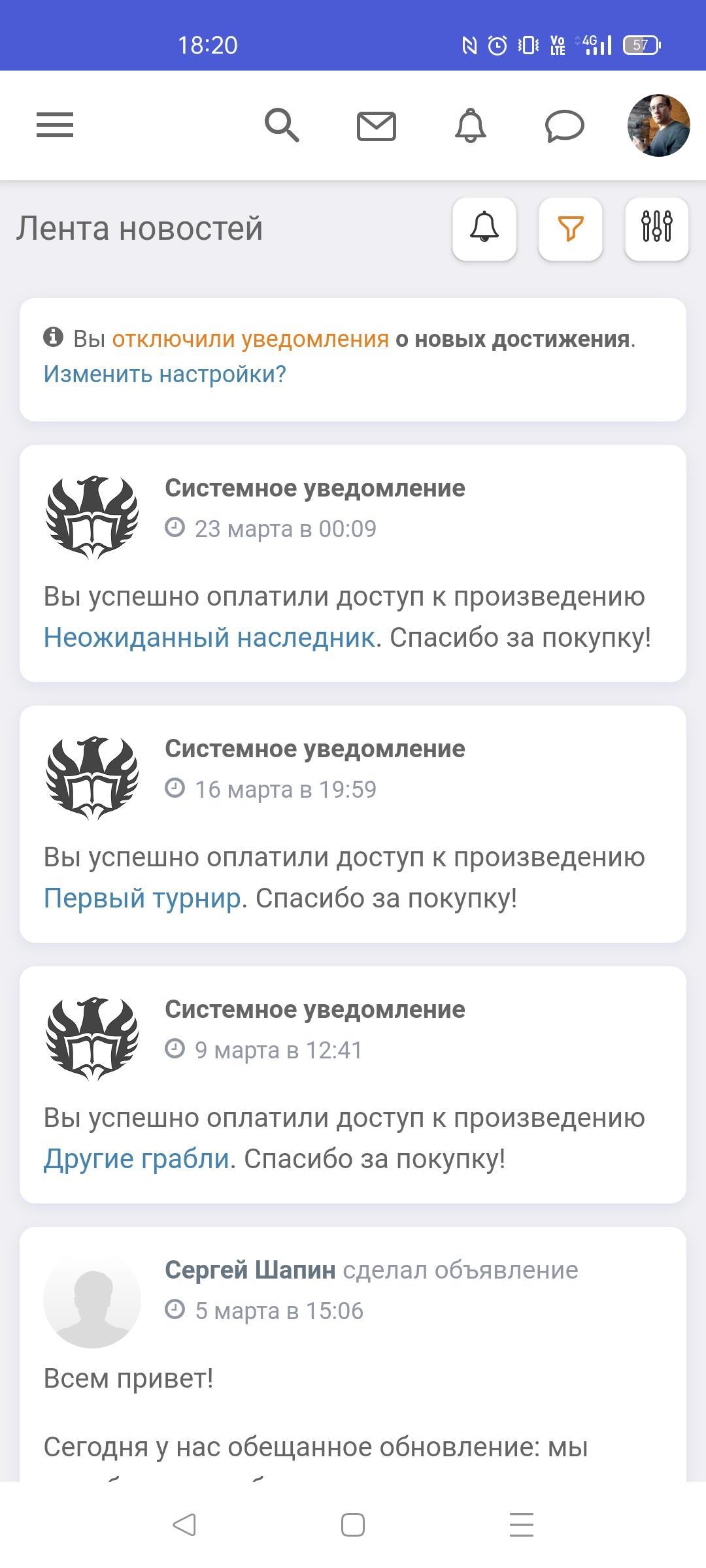The width and height of the screenshot is (706, 1568).
Task: Open Сергей Шапин author name
Action: (x=250, y=1270)
